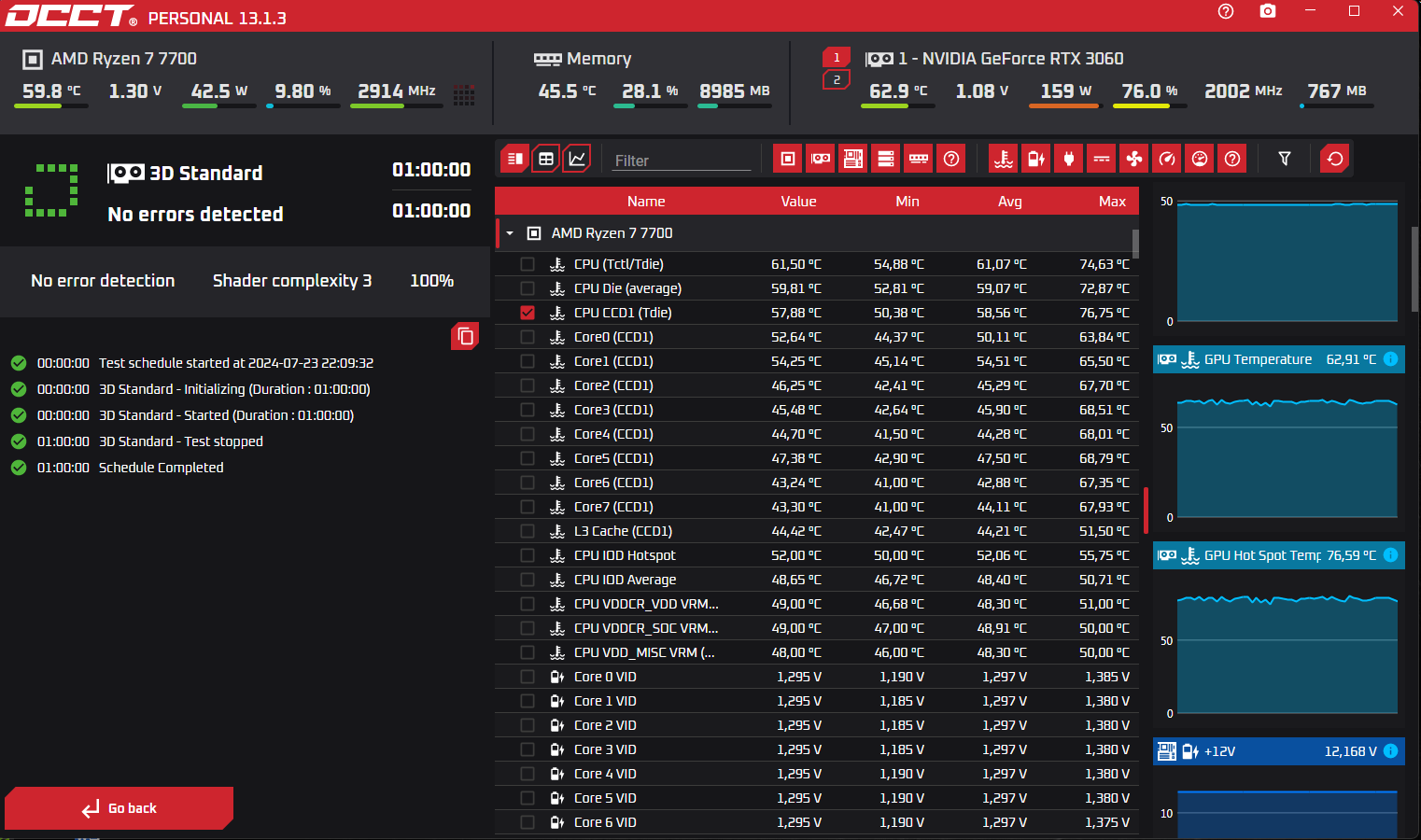Screen dimensions: 1421x840
Task: Select the GPU Hot Spot Temp graph header
Action: 1278,555
